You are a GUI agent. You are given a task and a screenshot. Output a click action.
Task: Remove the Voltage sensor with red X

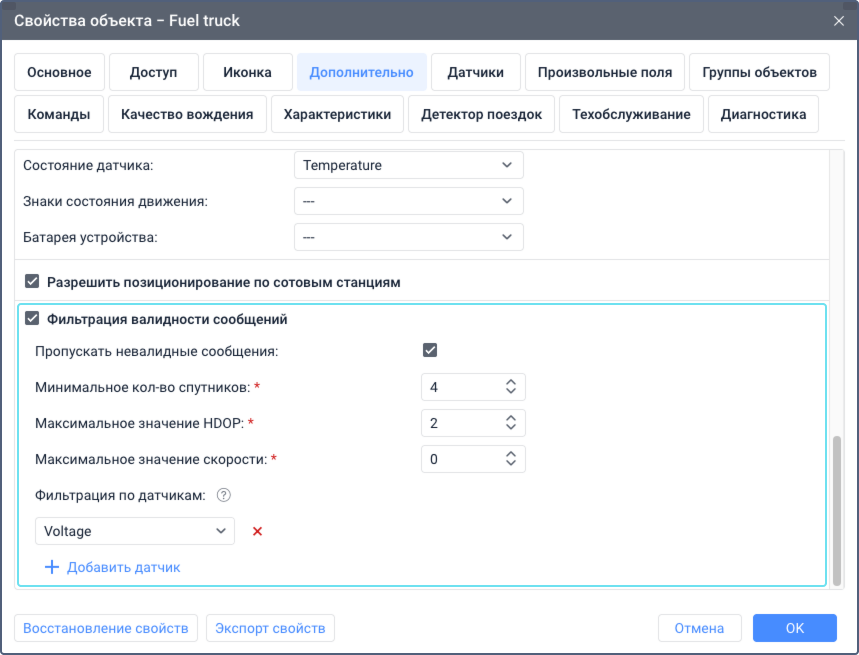pos(257,532)
